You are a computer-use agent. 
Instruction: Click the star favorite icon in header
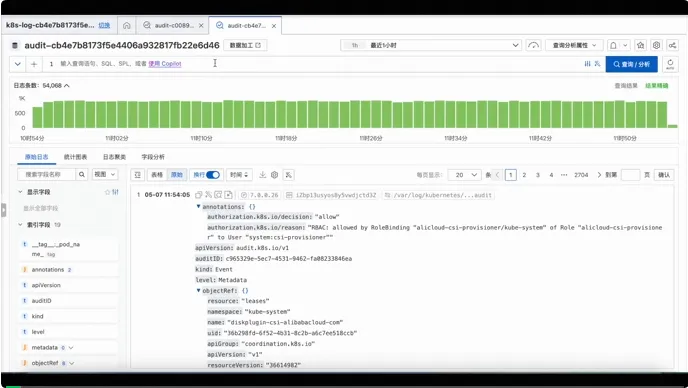(x=641, y=45)
